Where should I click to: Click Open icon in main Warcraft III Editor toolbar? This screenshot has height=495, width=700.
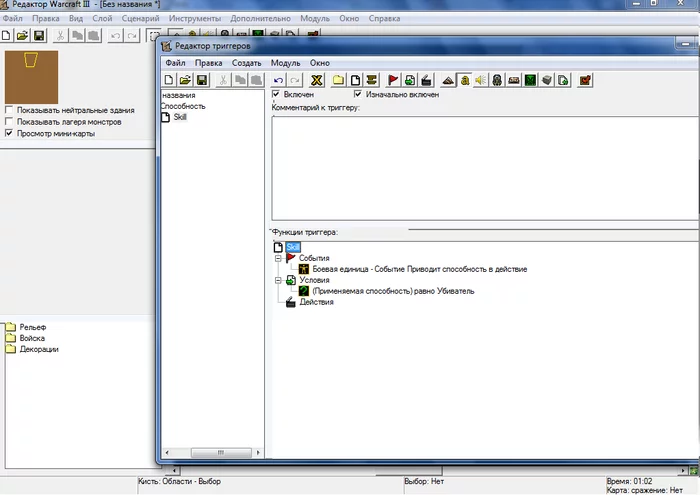click(x=22, y=35)
